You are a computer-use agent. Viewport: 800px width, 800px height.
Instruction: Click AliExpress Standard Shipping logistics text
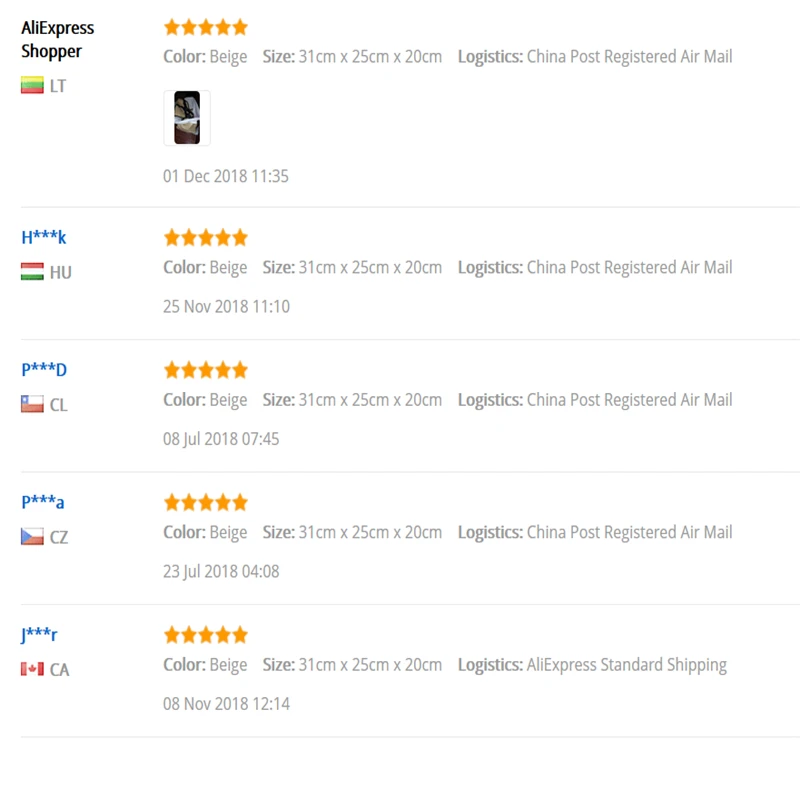627,665
